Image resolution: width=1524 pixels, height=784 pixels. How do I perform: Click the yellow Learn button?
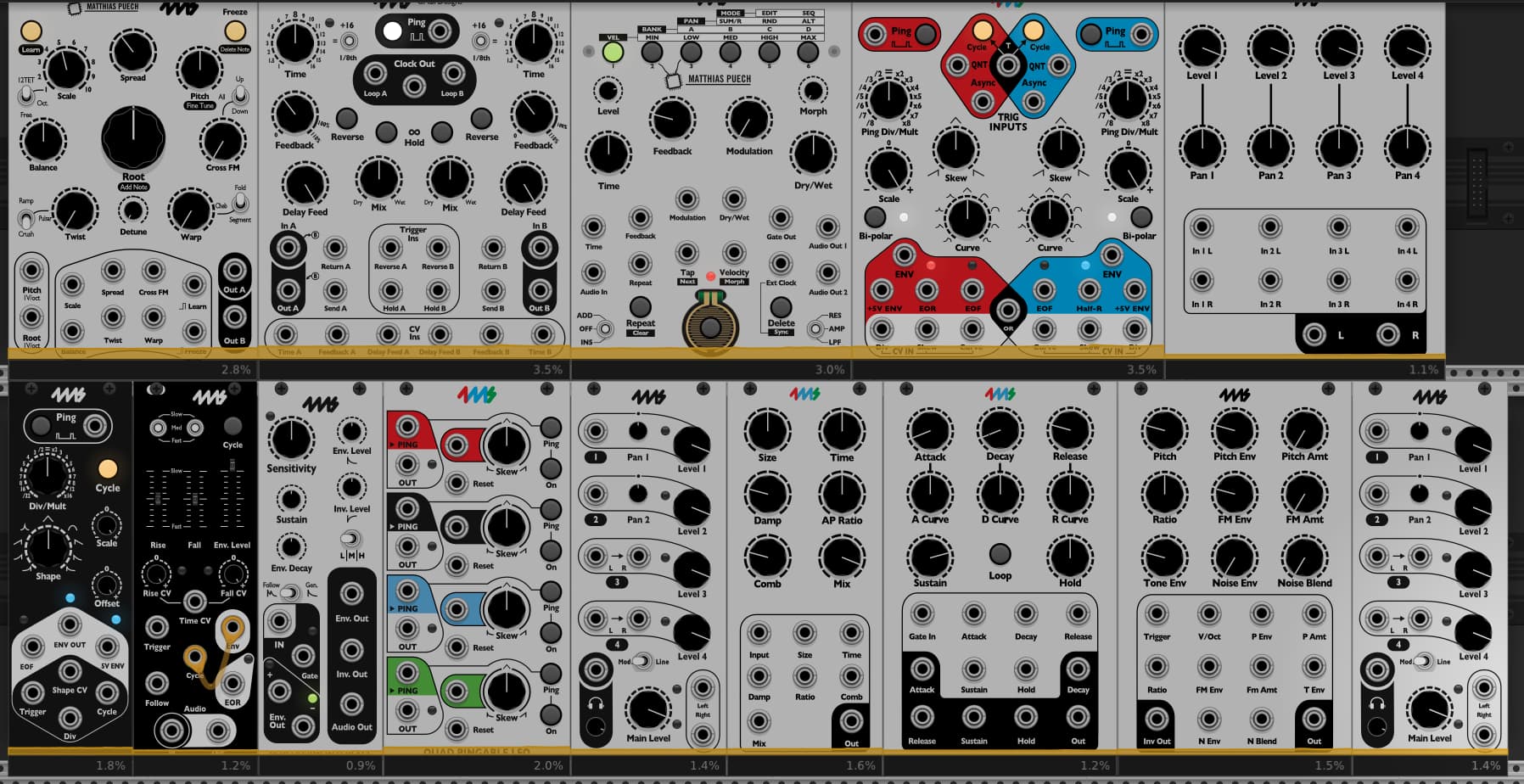[31, 31]
